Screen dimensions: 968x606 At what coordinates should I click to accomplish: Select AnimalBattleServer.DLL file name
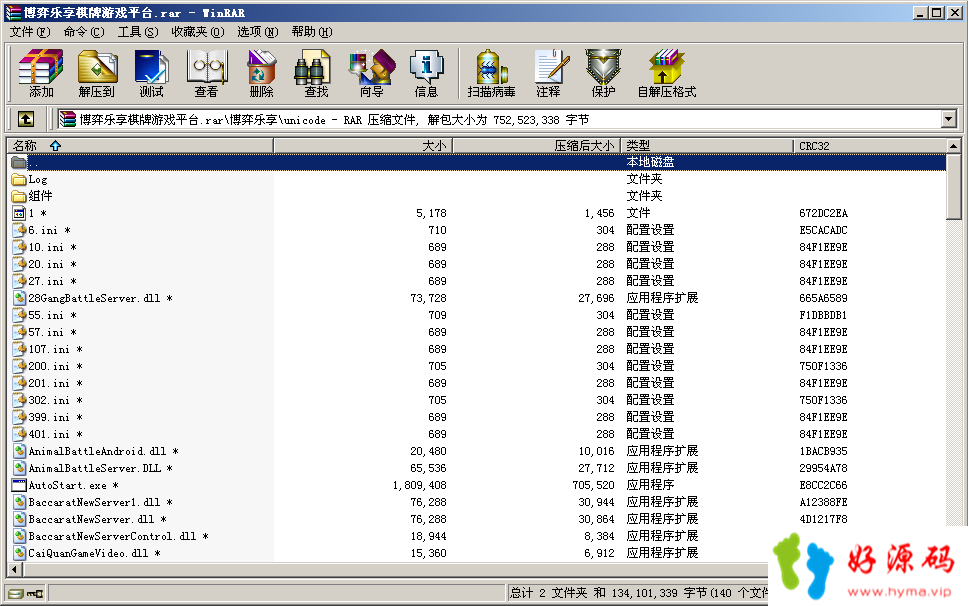click(100, 468)
